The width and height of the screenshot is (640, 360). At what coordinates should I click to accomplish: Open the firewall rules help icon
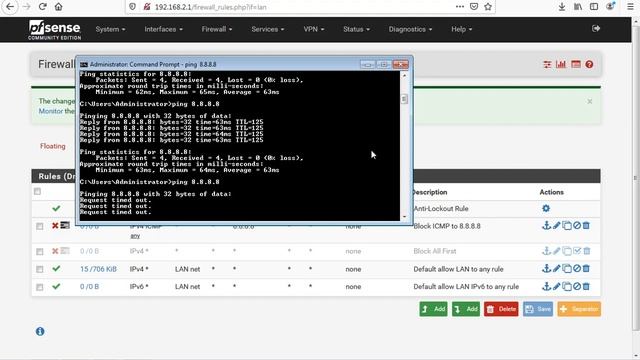[589, 64]
